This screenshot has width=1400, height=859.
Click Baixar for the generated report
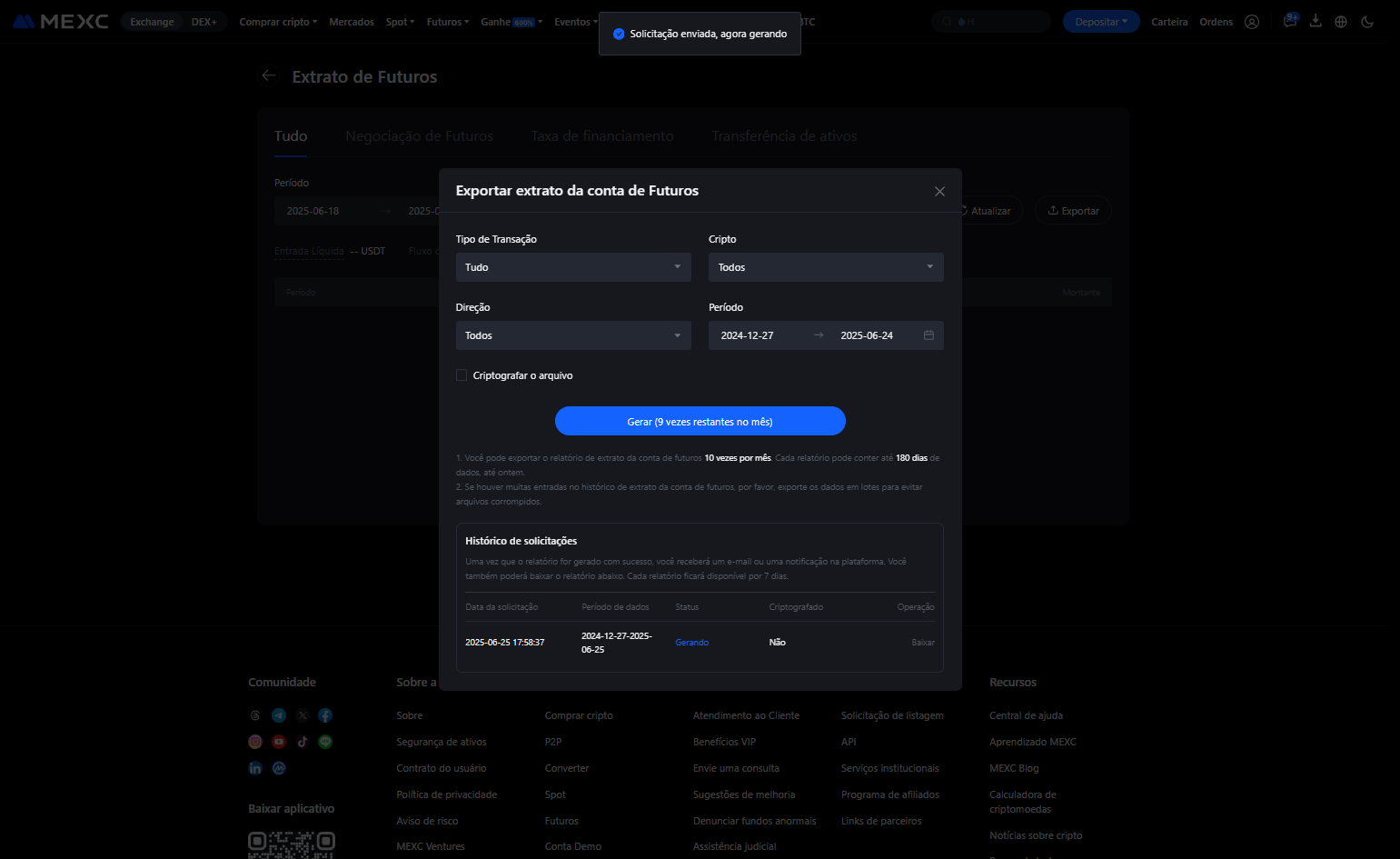pos(923,643)
